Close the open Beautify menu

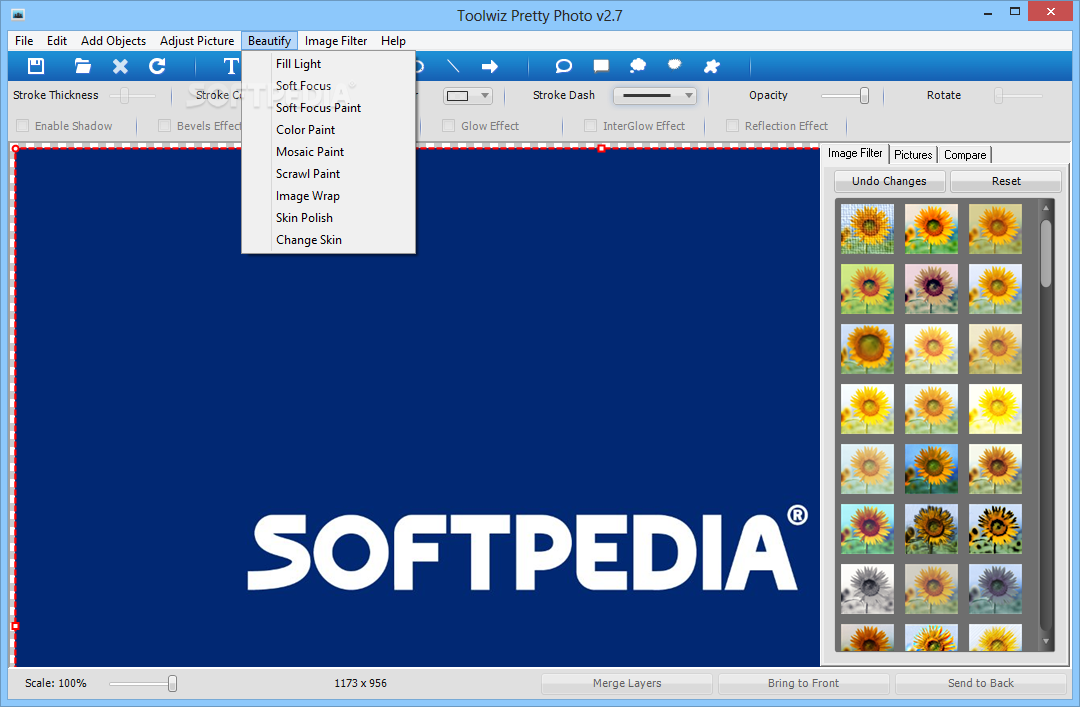(269, 41)
